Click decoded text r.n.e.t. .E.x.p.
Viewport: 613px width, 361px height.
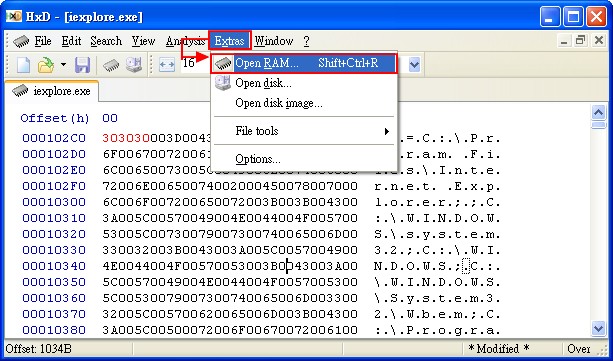coord(437,187)
